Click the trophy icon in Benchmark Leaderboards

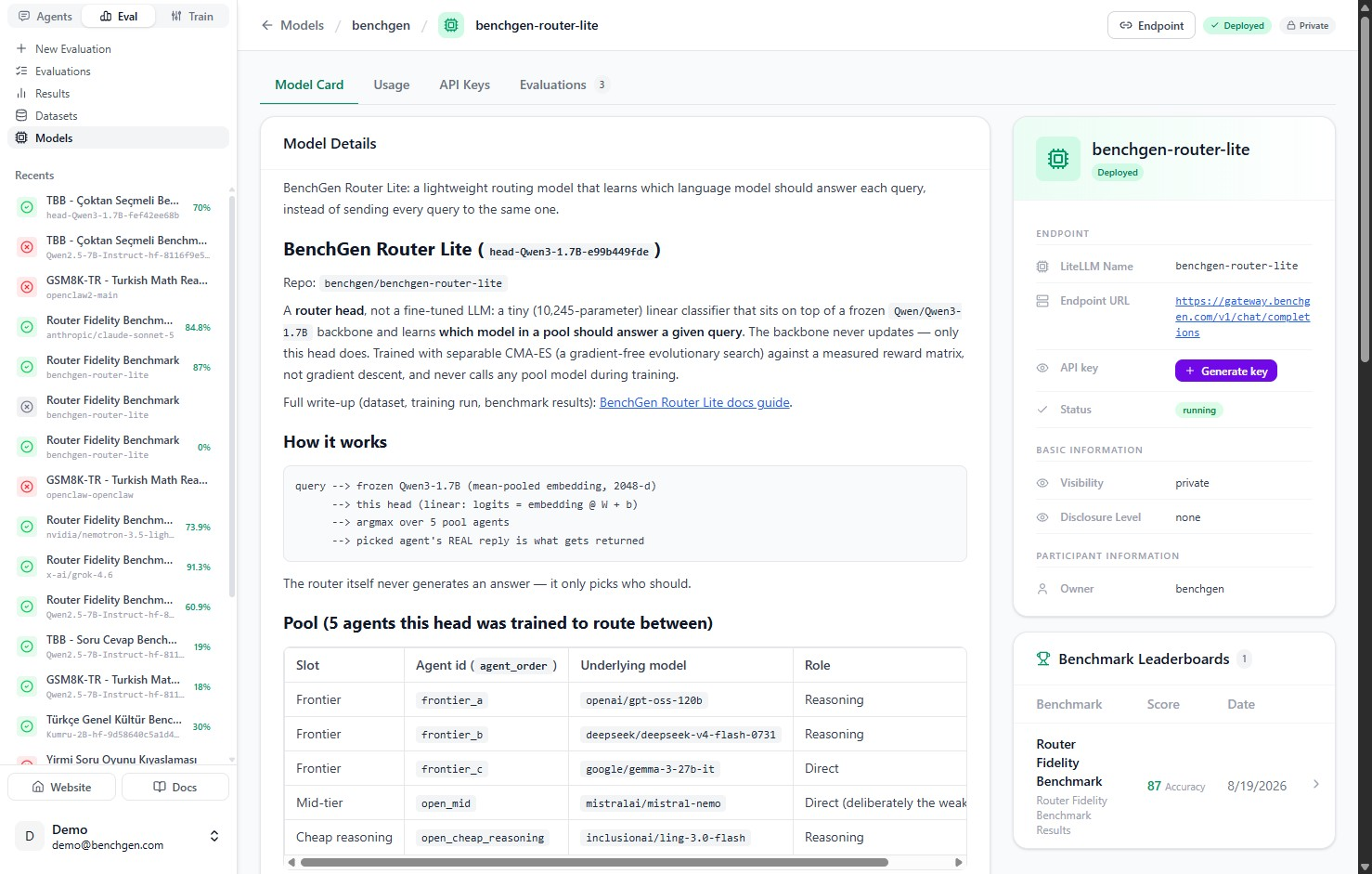pos(1043,659)
